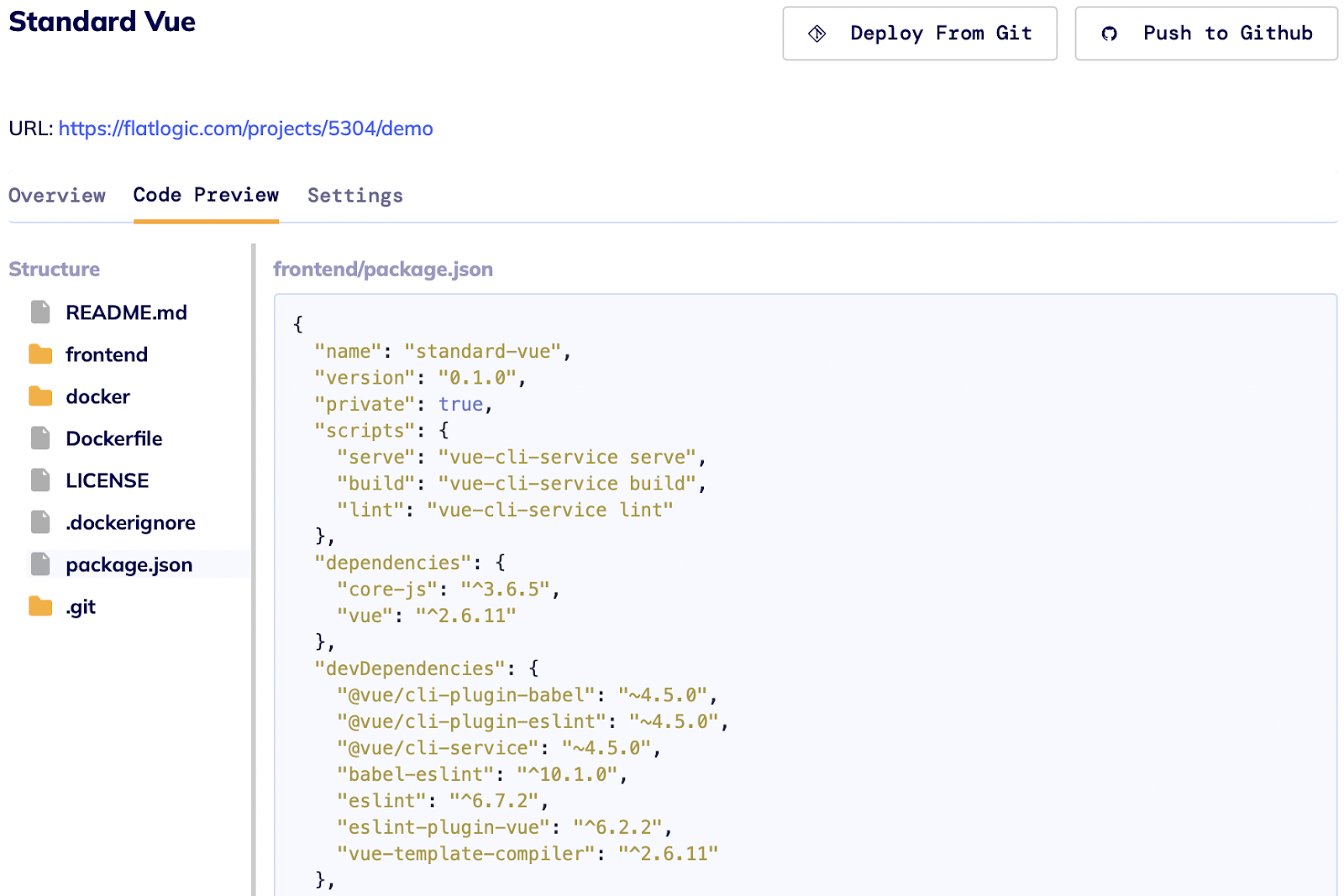1344x896 pixels.
Task: Click the @vue/cli-plugin-eslint line
Action: coord(533,721)
